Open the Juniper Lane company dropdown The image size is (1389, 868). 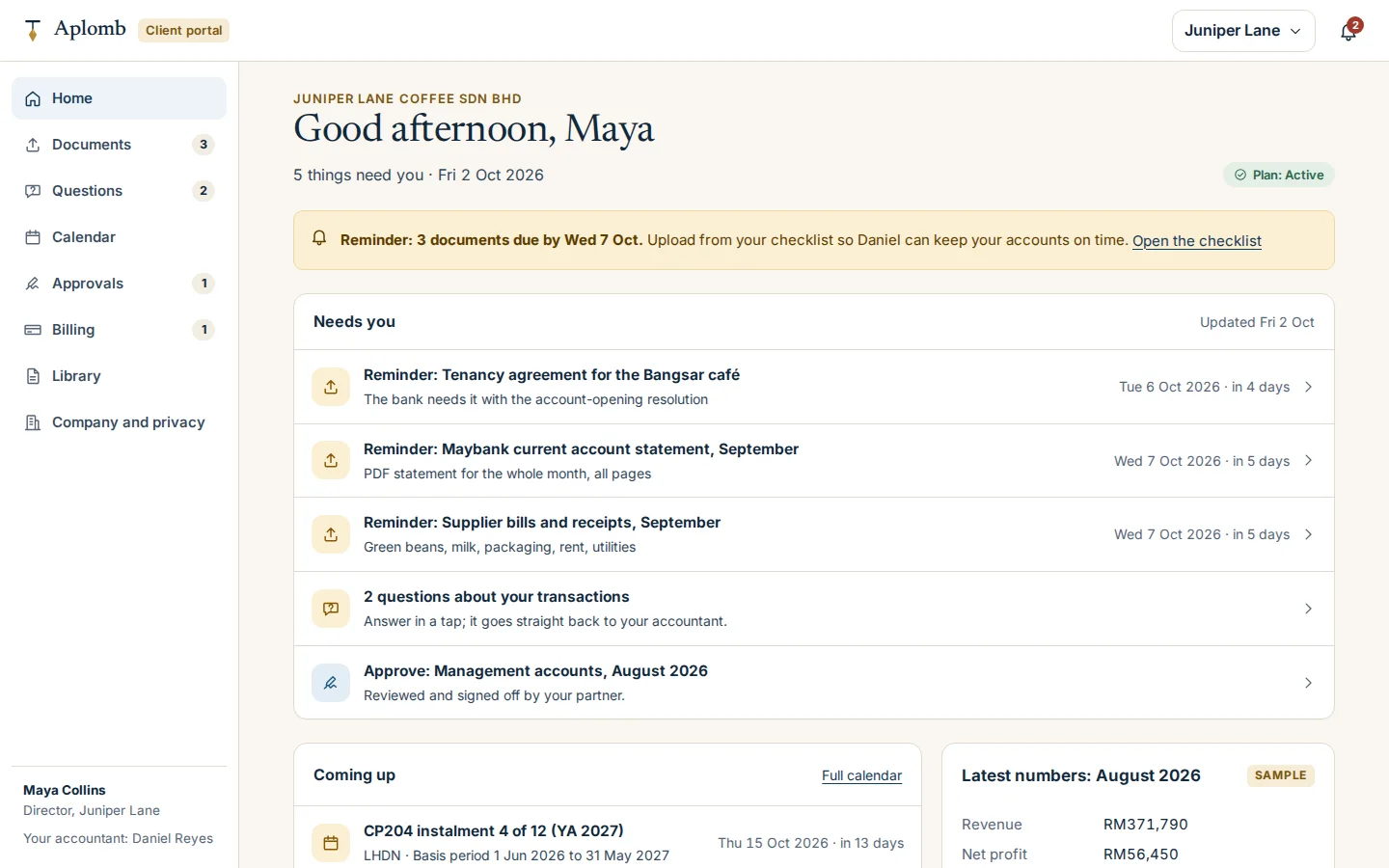point(1243,31)
